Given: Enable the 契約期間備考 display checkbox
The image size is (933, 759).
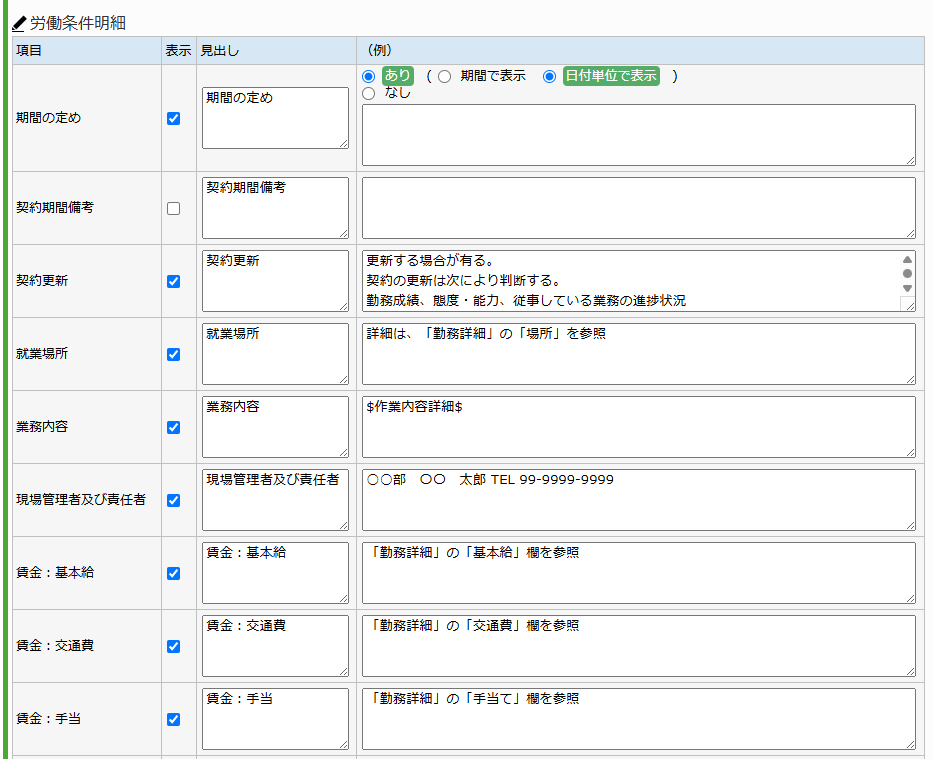Looking at the screenshot, I should coord(174,208).
